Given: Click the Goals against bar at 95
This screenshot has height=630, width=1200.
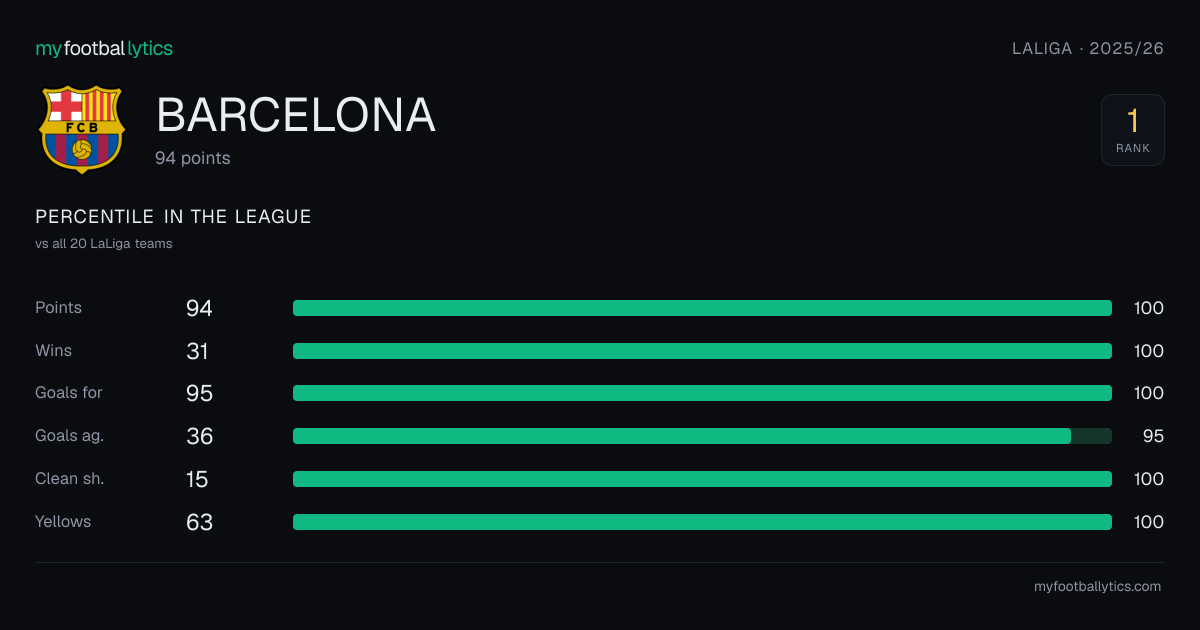Looking at the screenshot, I should 702,436.
